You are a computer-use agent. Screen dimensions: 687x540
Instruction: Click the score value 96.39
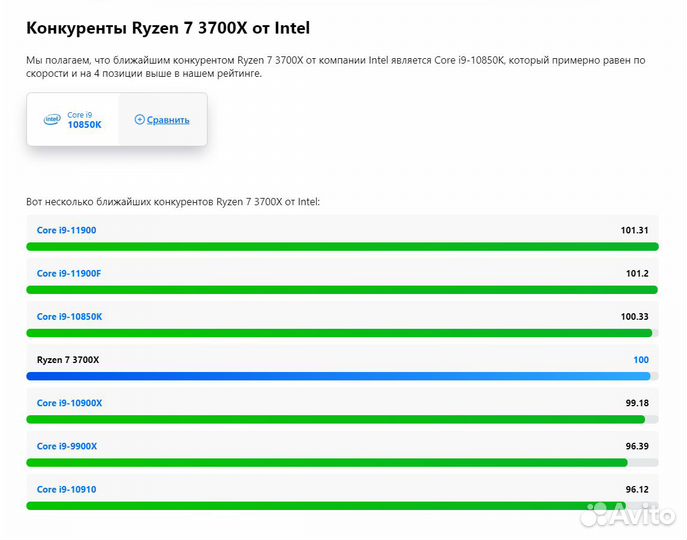637,446
